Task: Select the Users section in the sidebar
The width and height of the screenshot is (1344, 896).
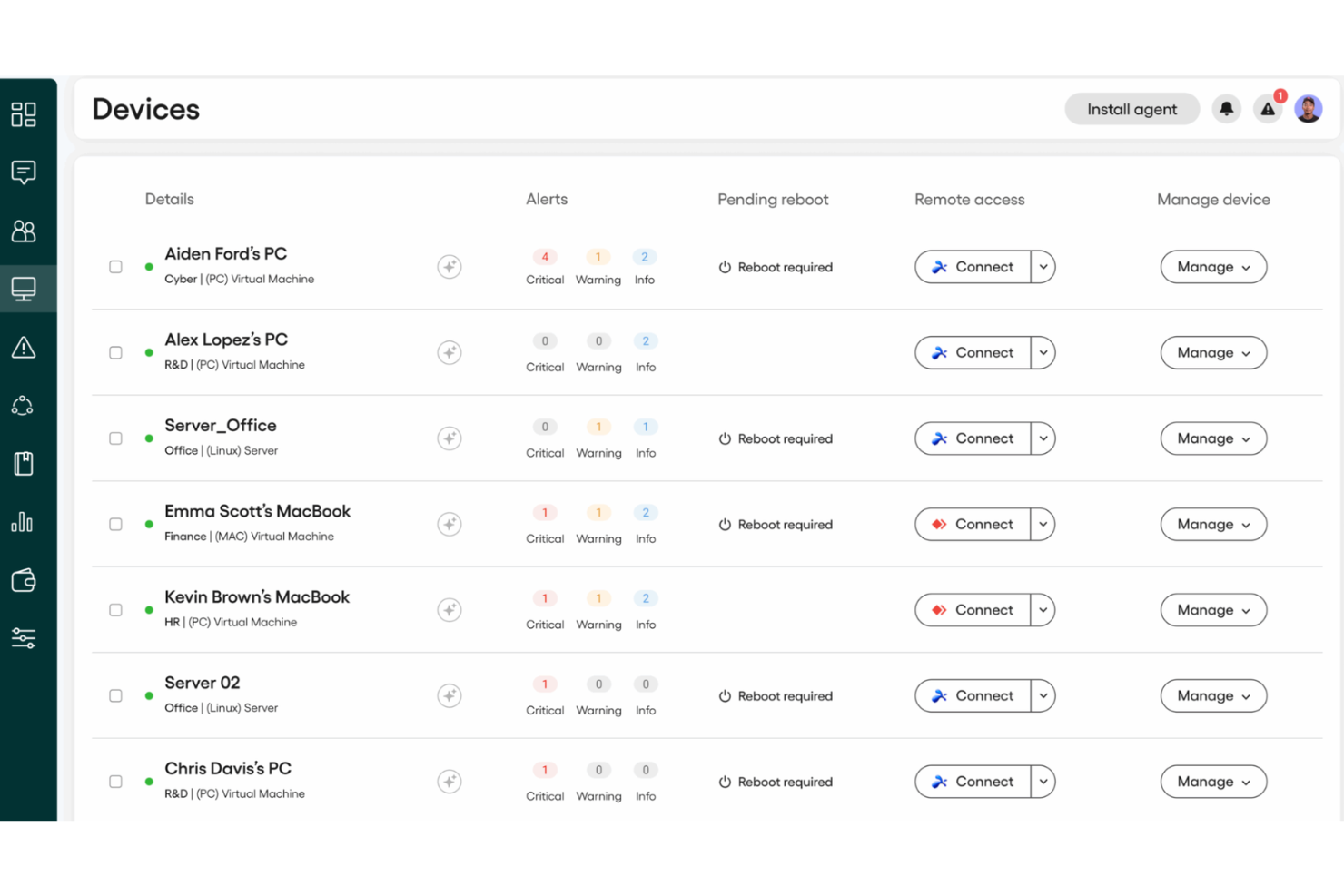Action: pyautogui.click(x=24, y=231)
